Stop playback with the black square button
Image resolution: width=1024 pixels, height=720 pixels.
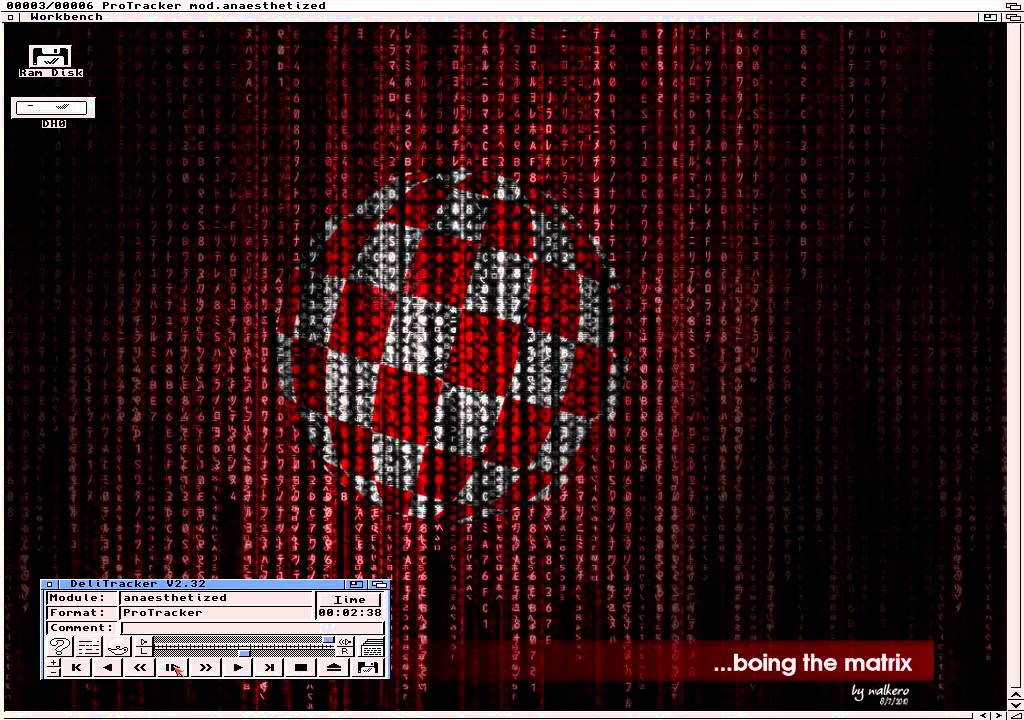point(301,668)
